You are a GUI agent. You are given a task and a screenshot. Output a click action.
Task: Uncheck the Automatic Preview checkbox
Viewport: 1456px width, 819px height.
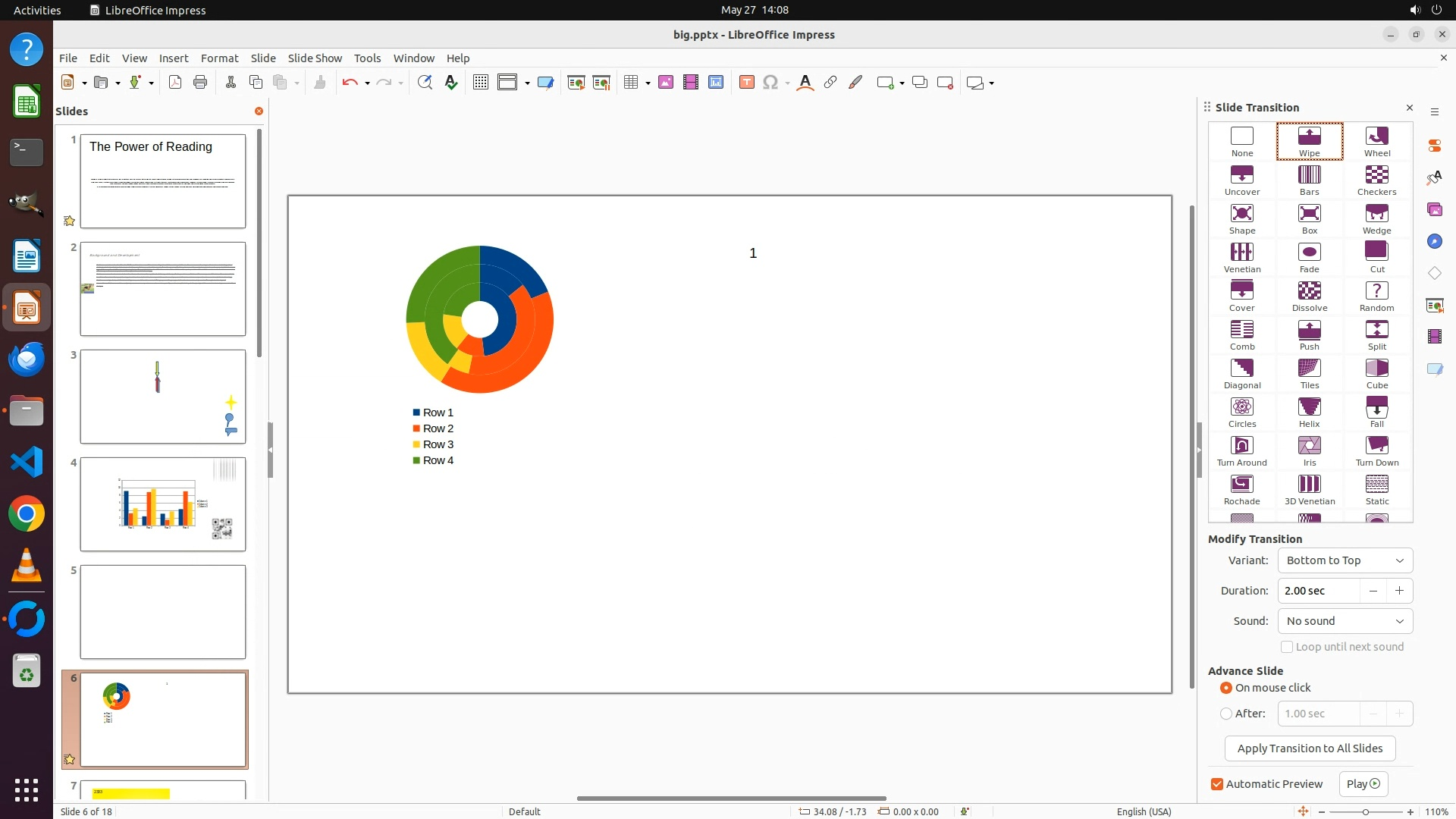1217,784
